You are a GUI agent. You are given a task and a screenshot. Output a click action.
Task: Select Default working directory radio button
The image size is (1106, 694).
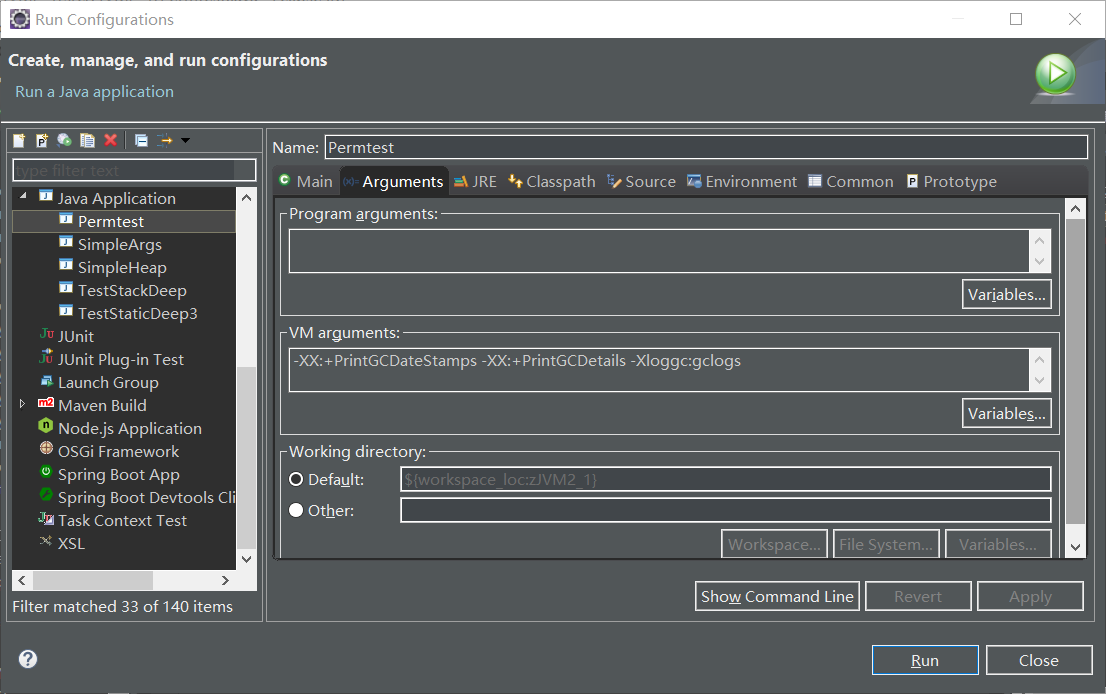(x=296, y=480)
